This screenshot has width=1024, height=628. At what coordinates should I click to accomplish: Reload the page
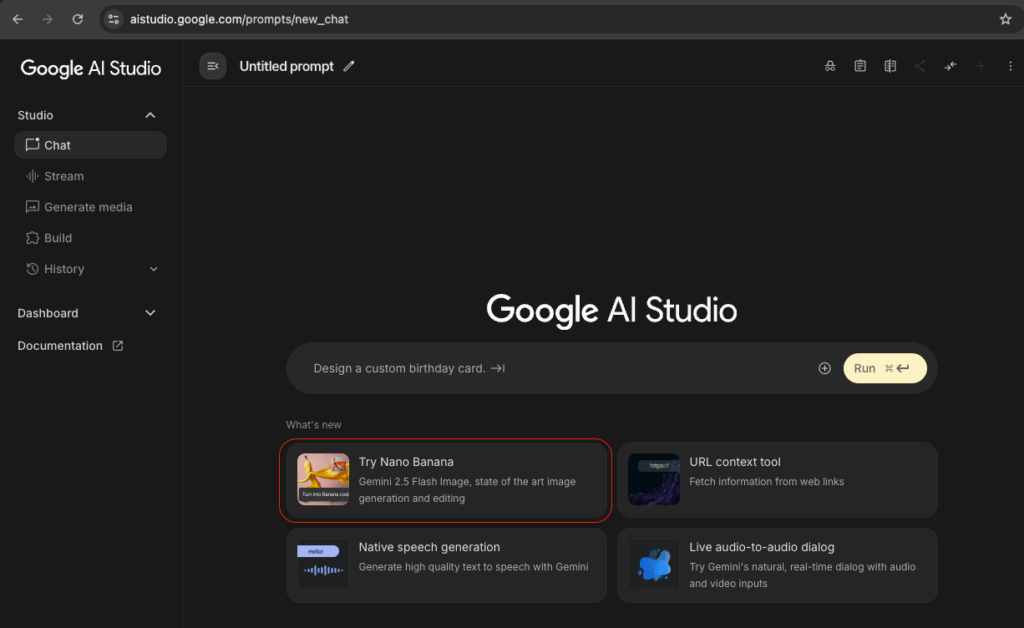point(77,19)
